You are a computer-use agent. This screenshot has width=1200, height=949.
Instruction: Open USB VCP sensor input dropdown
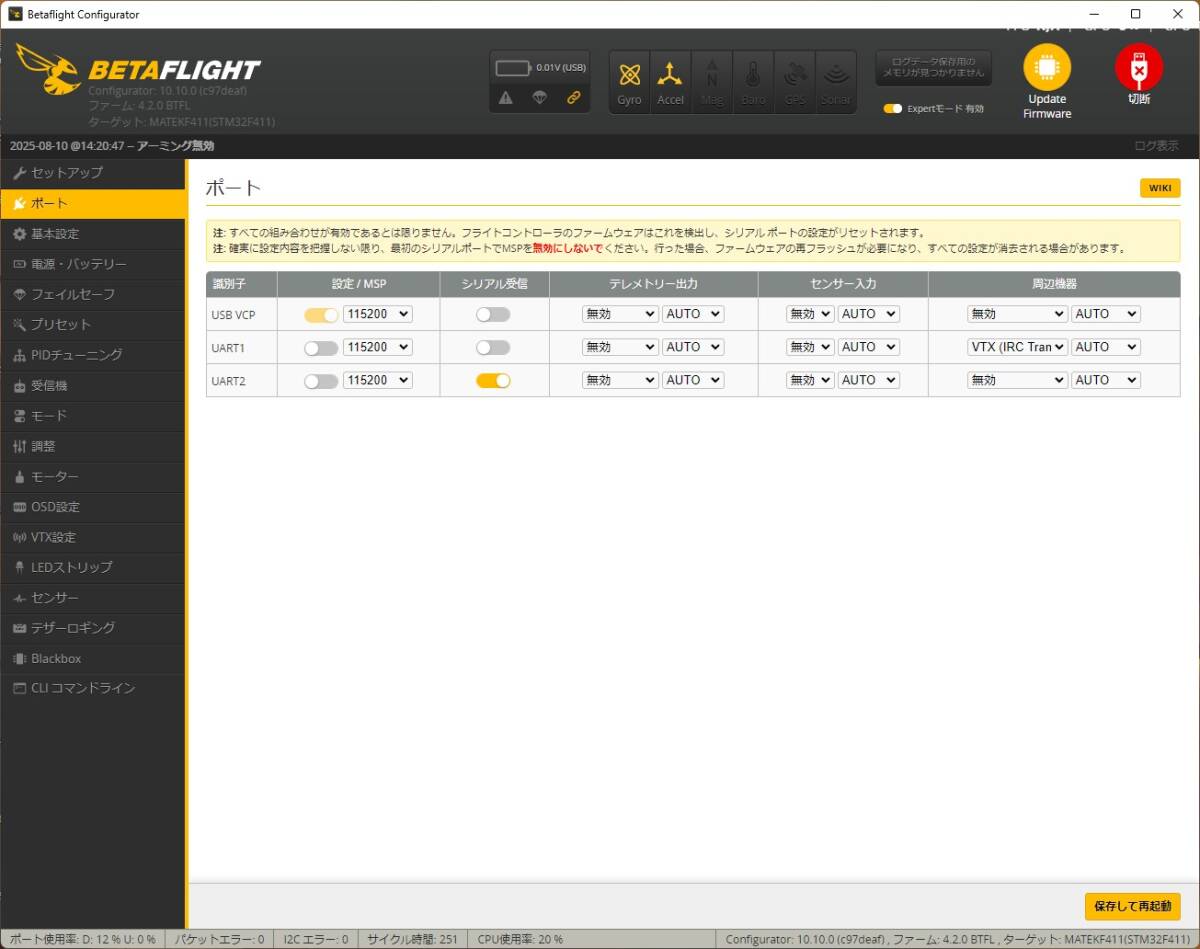[810, 314]
